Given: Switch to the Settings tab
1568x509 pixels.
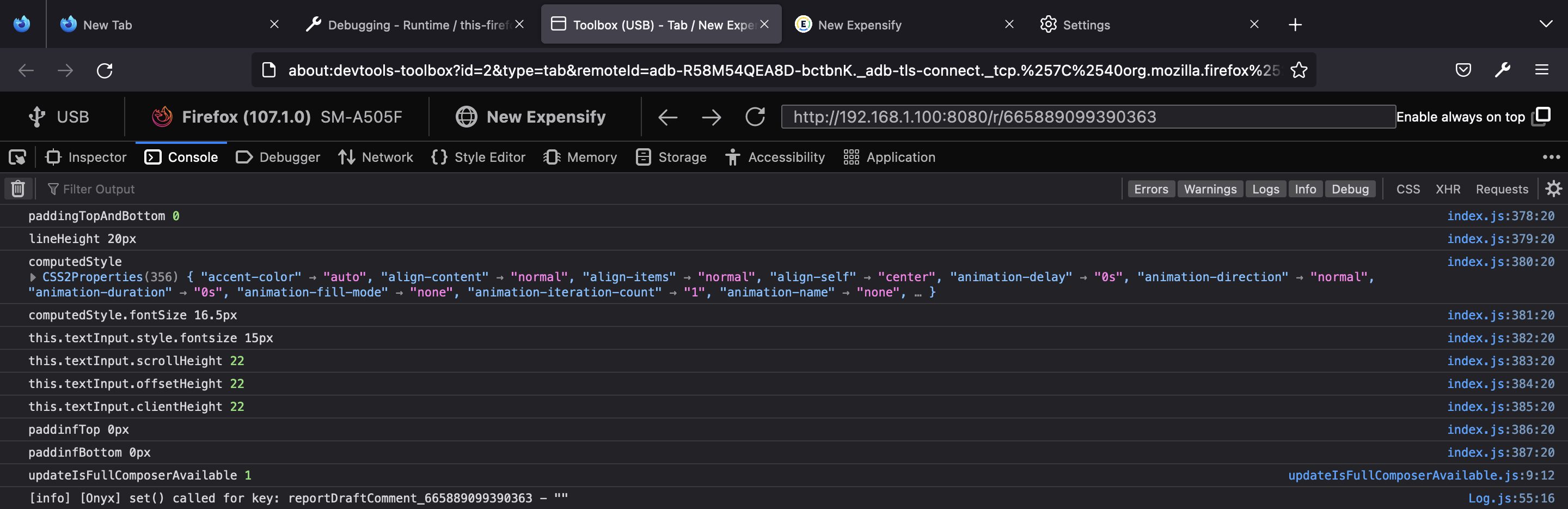Looking at the screenshot, I should click(x=1086, y=25).
